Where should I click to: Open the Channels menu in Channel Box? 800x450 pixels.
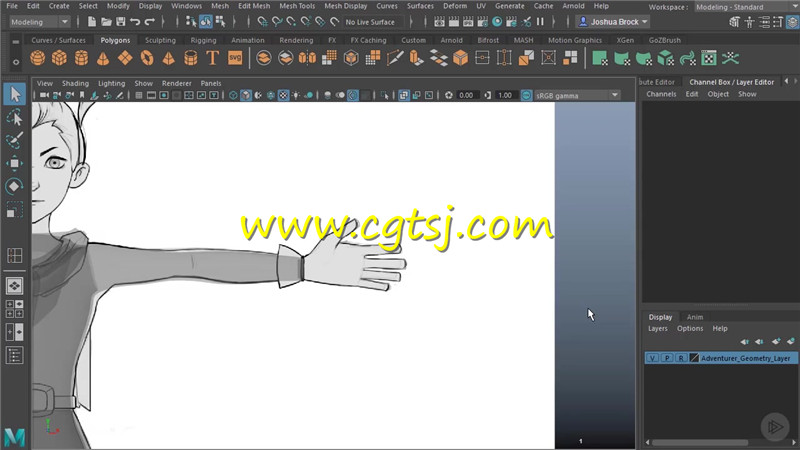(x=661, y=94)
